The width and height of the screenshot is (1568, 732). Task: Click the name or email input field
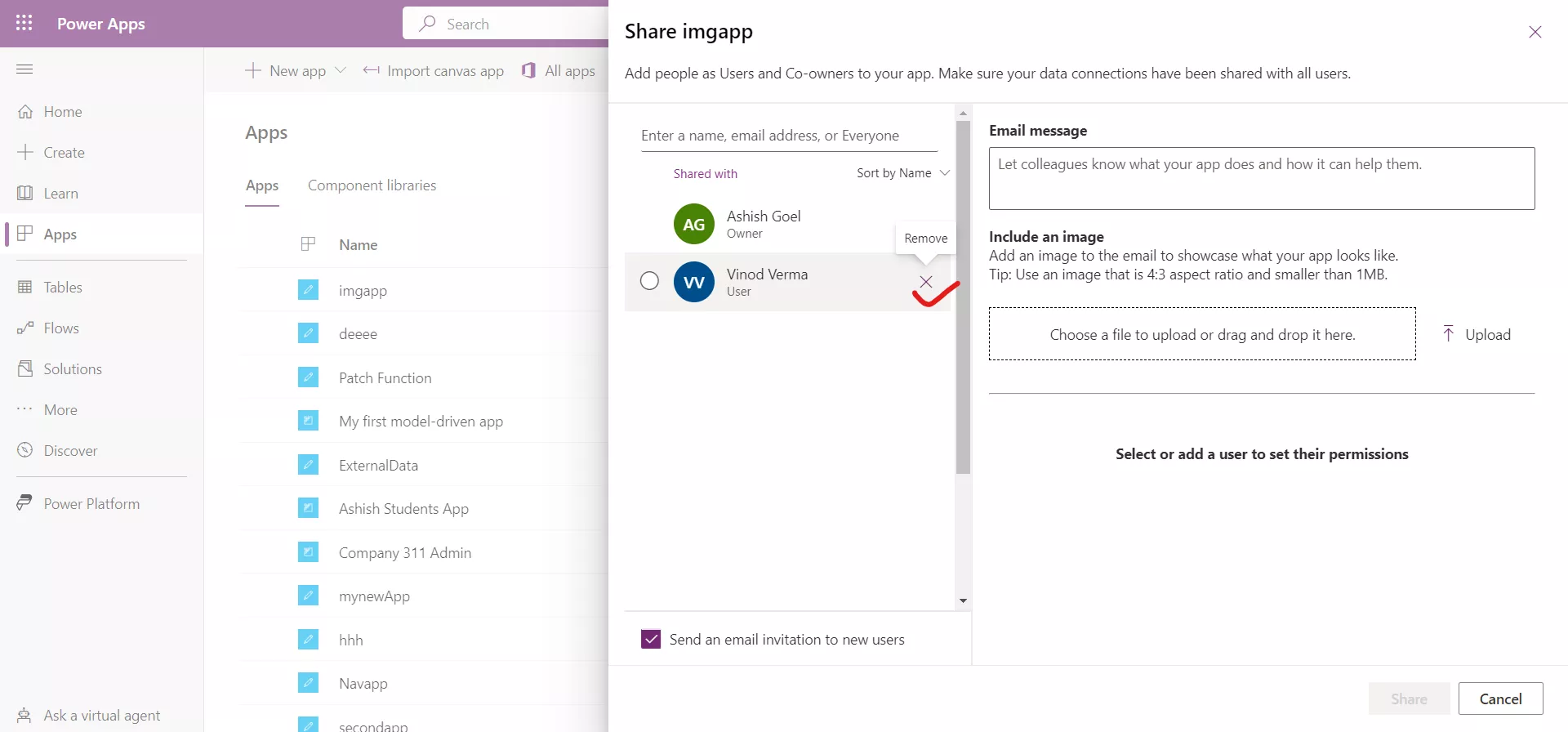[789, 136]
